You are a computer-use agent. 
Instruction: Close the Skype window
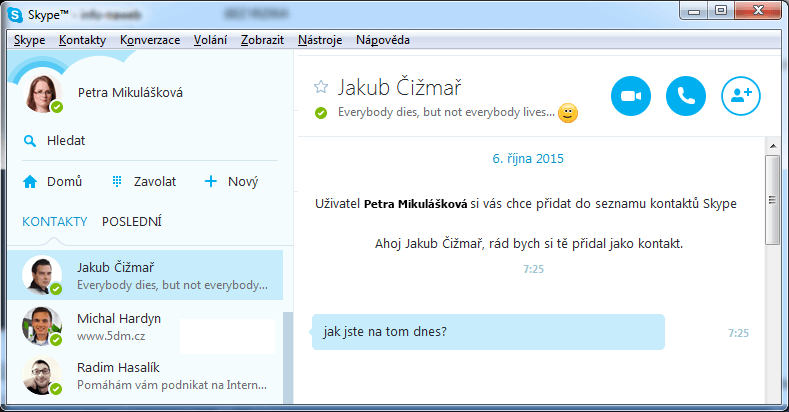point(758,11)
